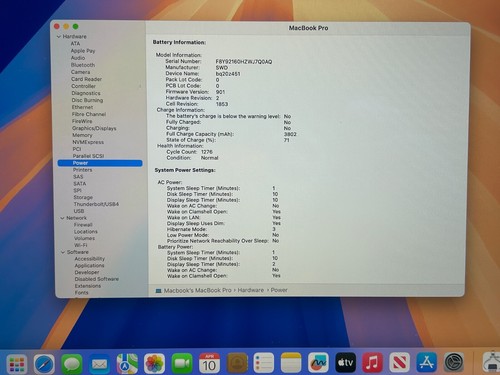This screenshot has width=500, height=375.
Task: Select NVMExpress in the sidebar
Action: click(88, 142)
